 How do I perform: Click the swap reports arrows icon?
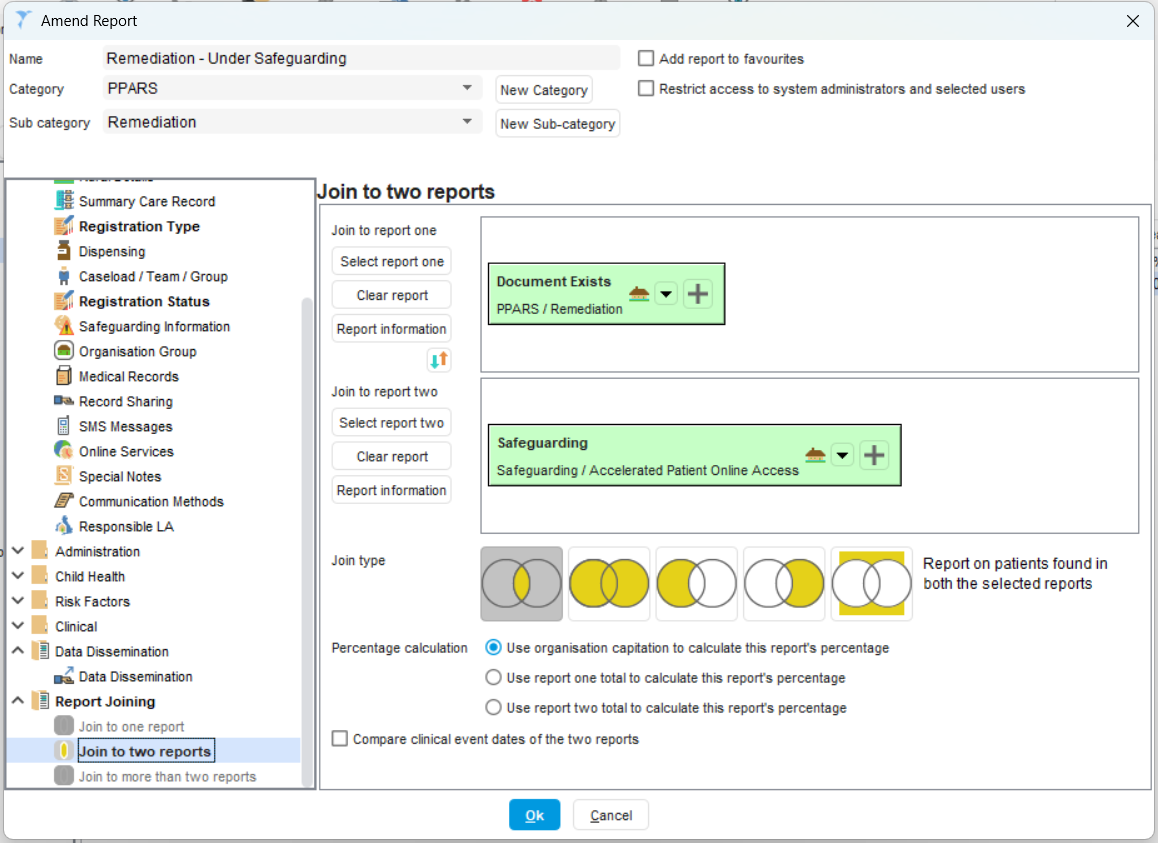click(x=438, y=360)
